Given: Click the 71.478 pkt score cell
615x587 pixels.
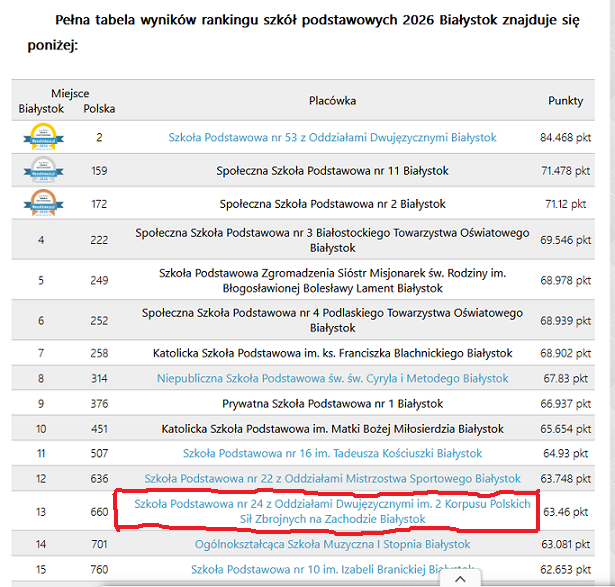Looking at the screenshot, I should pyautogui.click(x=565, y=171).
